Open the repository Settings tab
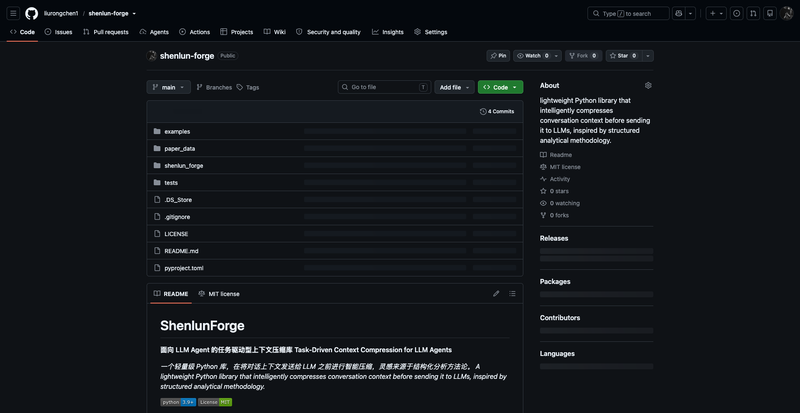The image size is (800, 413). [x=431, y=32]
